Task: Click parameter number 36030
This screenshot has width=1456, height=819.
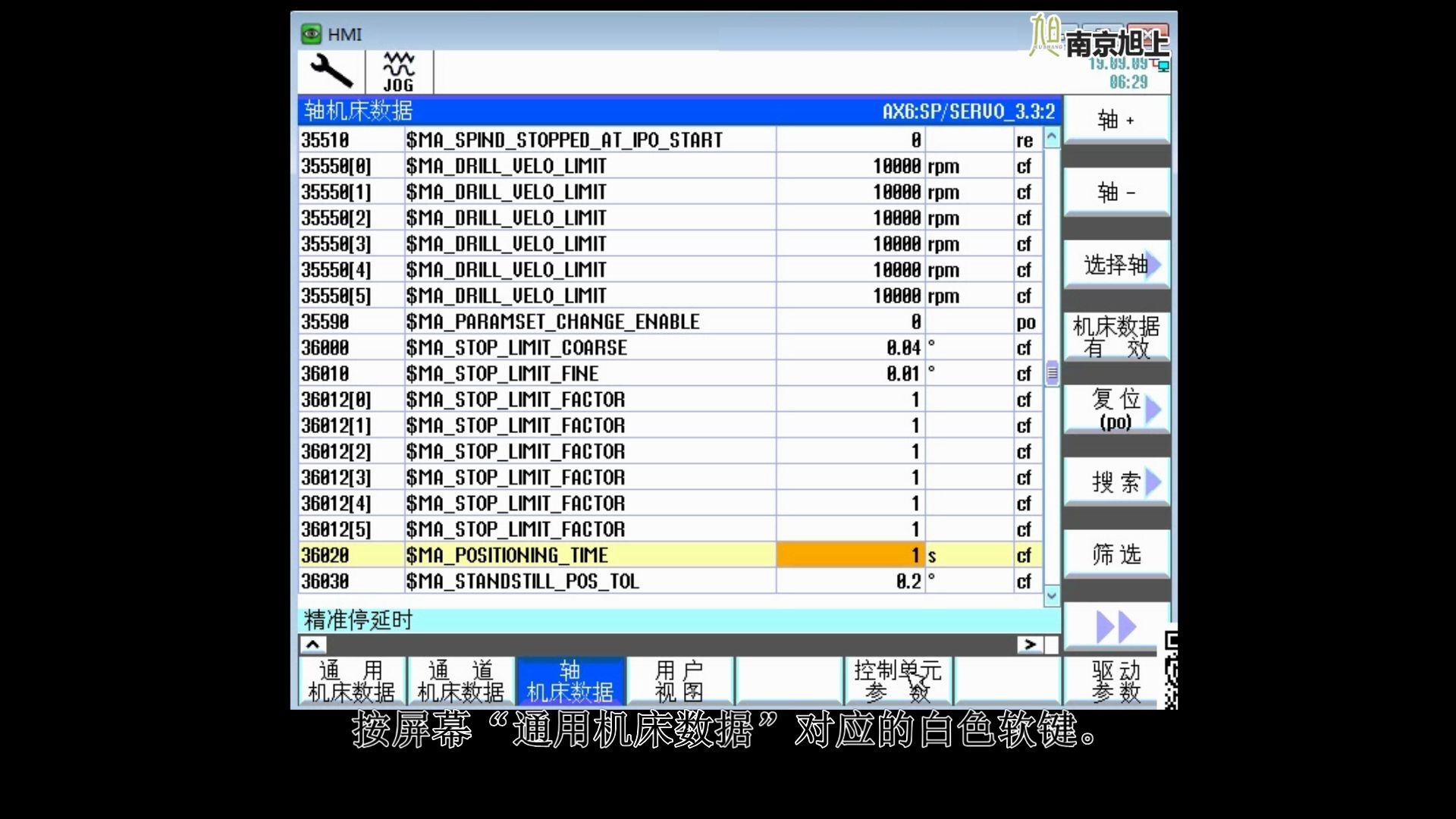Action: [325, 581]
